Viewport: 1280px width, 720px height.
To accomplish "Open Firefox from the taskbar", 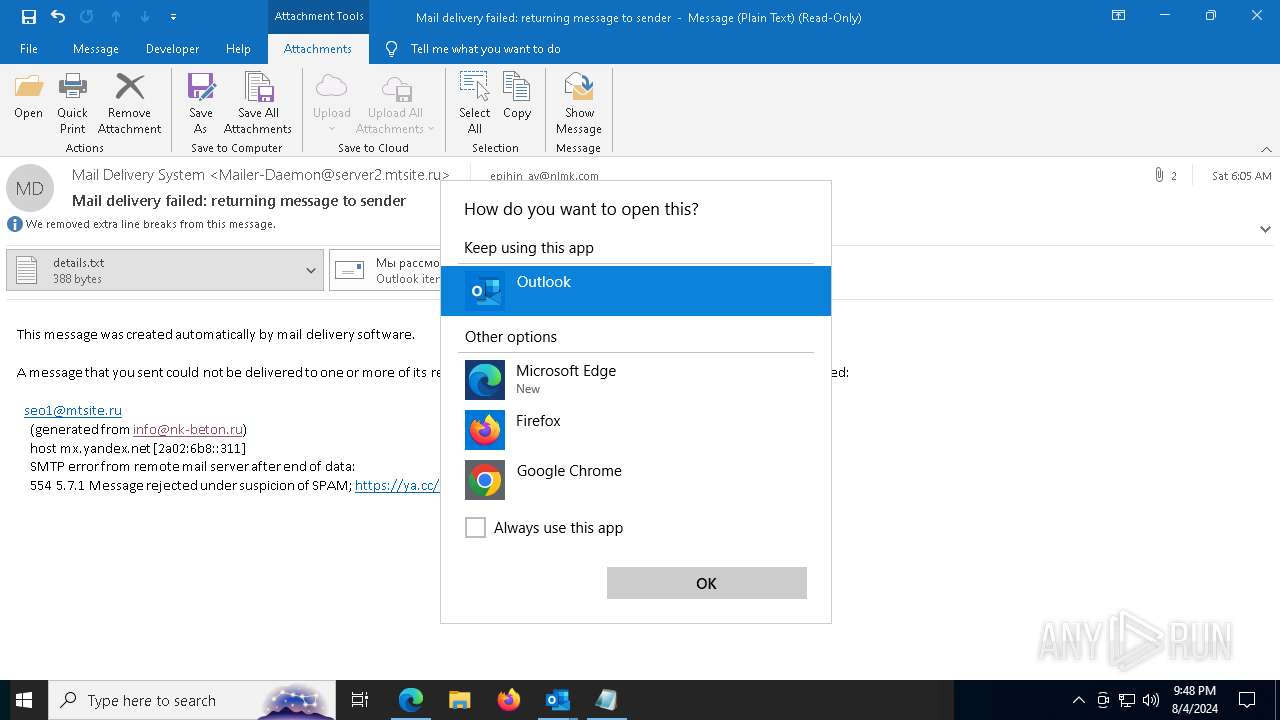I will [508, 700].
